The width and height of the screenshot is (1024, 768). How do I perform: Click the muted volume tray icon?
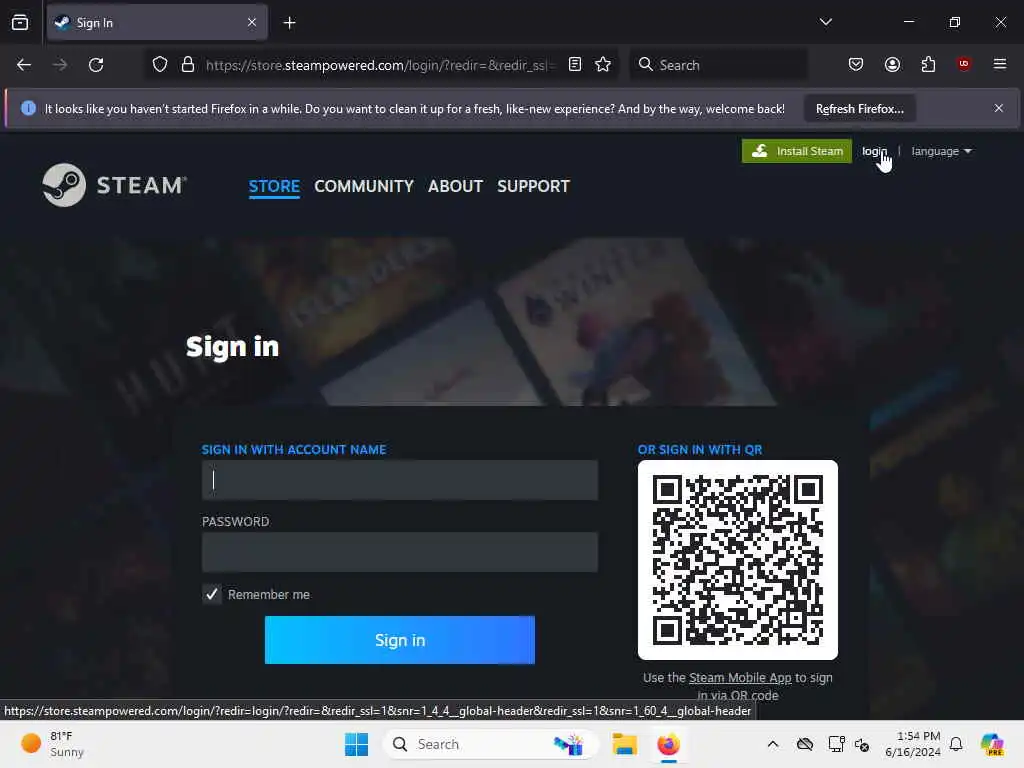point(861,744)
